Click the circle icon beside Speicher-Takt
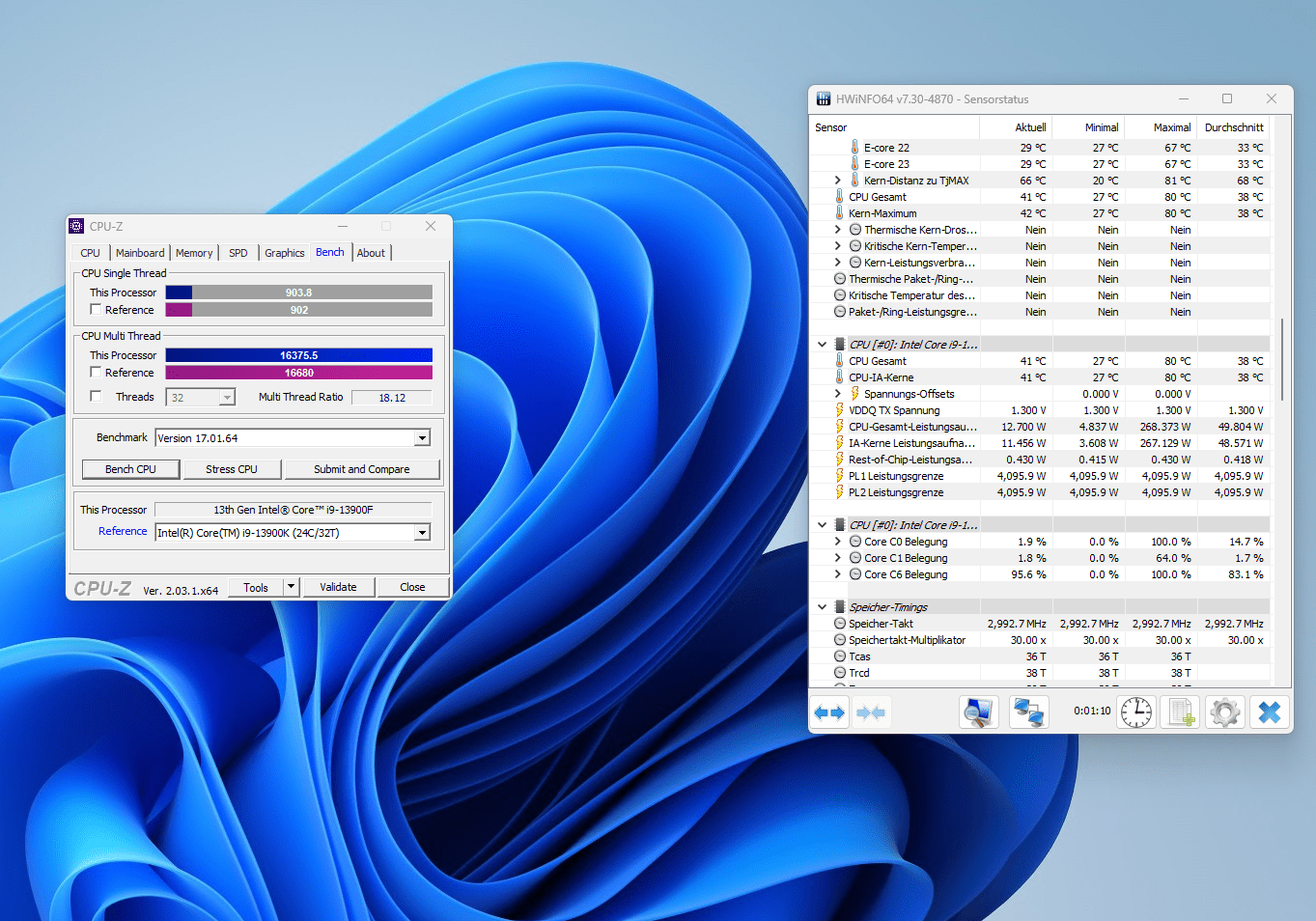Viewport: 1316px width, 921px height. (x=840, y=624)
